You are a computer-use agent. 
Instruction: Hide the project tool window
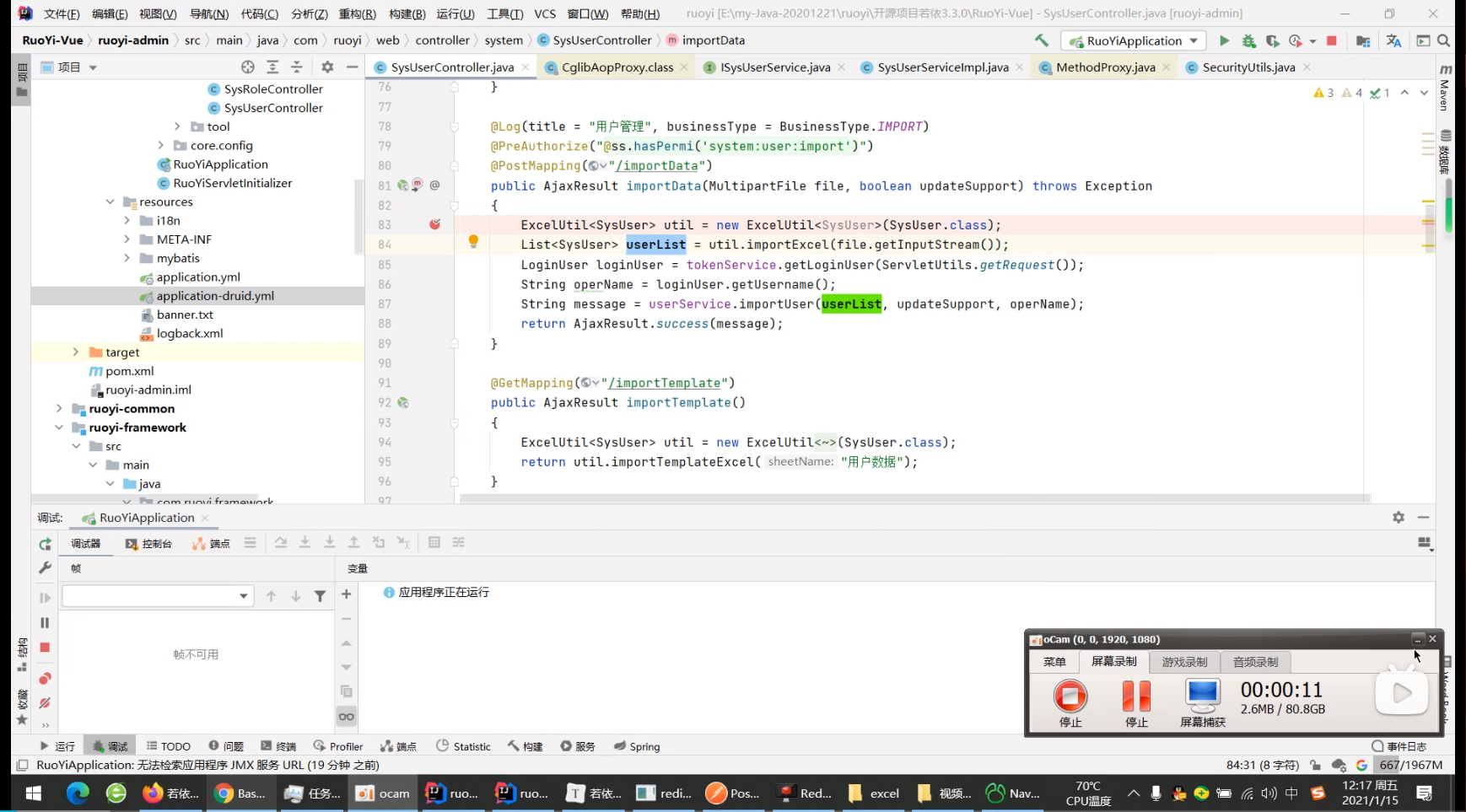point(352,67)
